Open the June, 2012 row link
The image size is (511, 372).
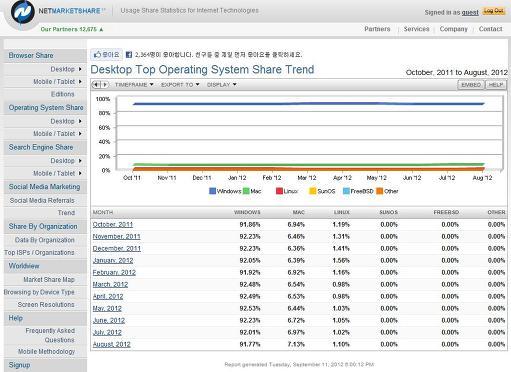coord(109,320)
